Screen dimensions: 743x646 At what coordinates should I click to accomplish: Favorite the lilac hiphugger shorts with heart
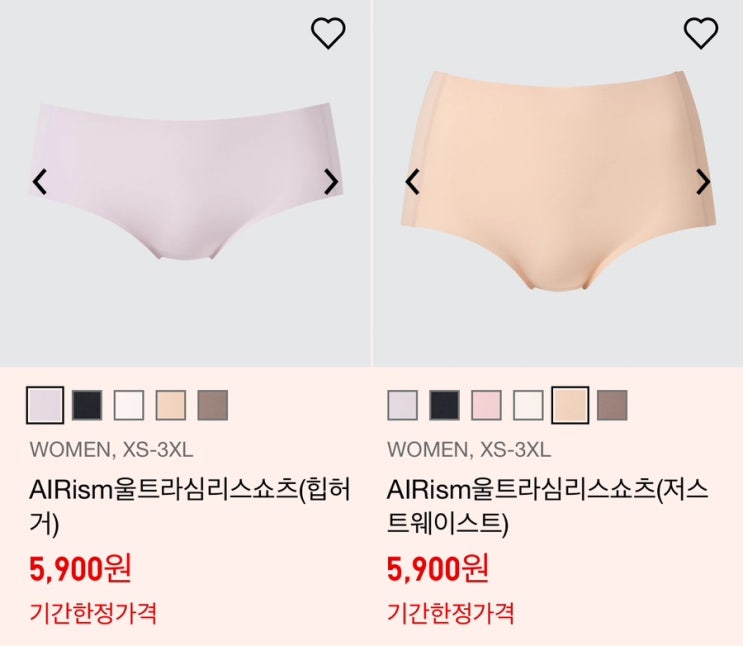pos(328,33)
